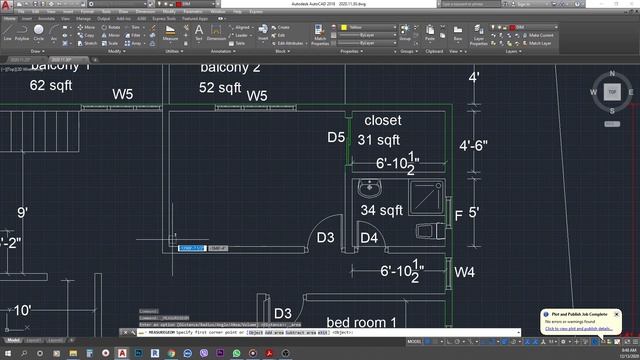The image size is (640, 360).
Task: Click Edit Attributes button
Action: (288, 43)
